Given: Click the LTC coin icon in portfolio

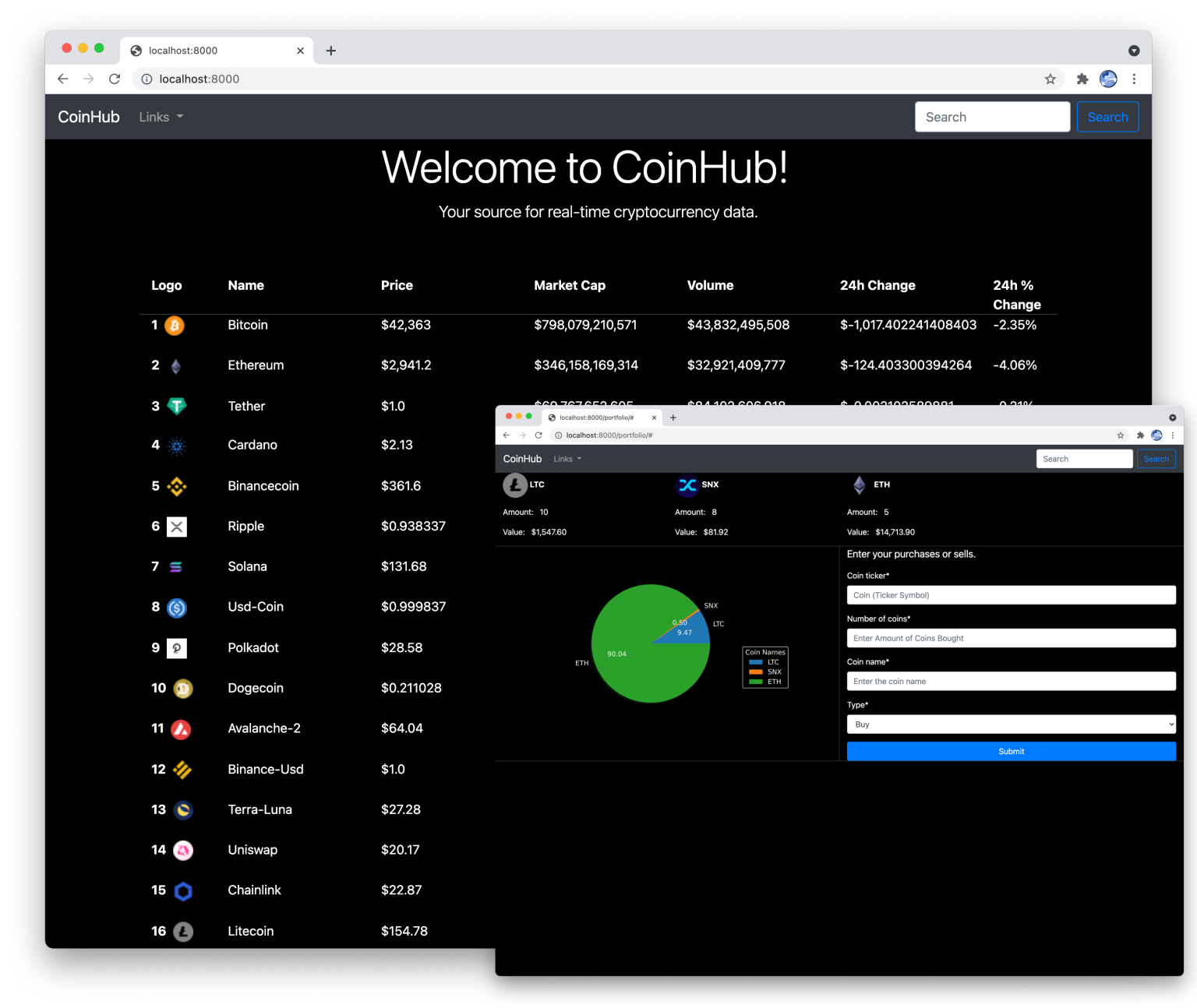Looking at the screenshot, I should tap(514, 485).
